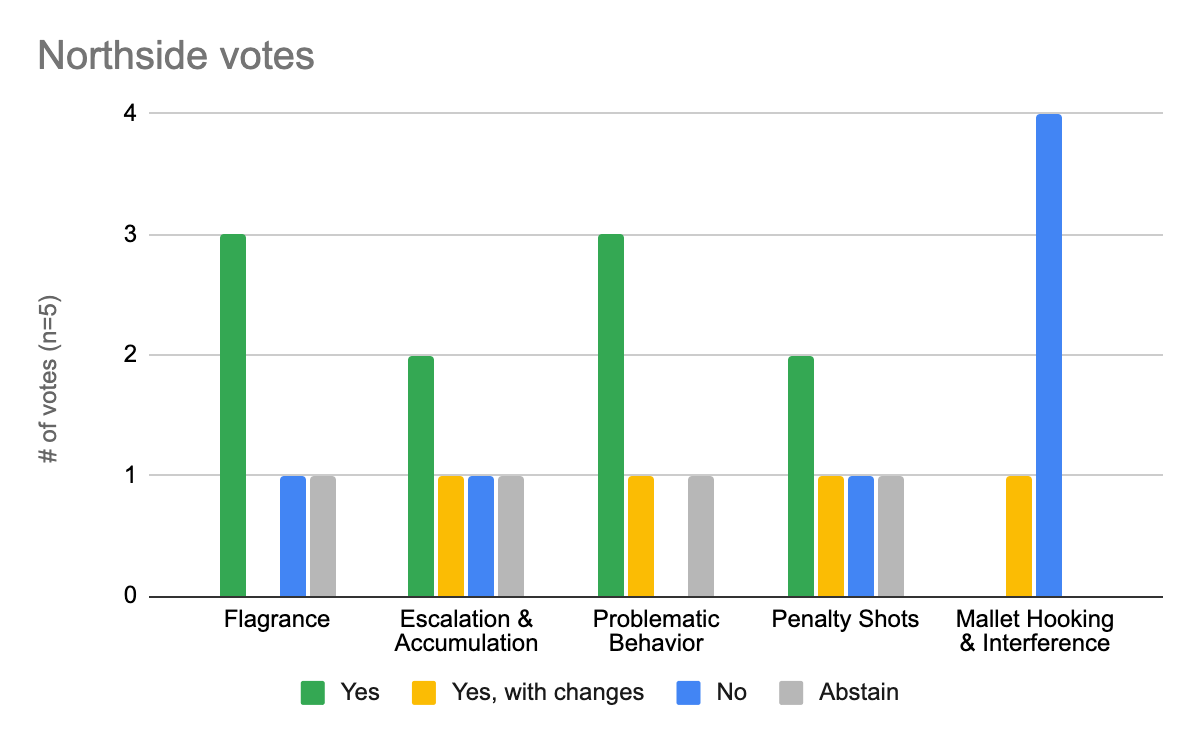Viewport: 1200px width, 742px height.
Task: Click the yellow Yes, with changes legend swatch
Action: (x=424, y=693)
